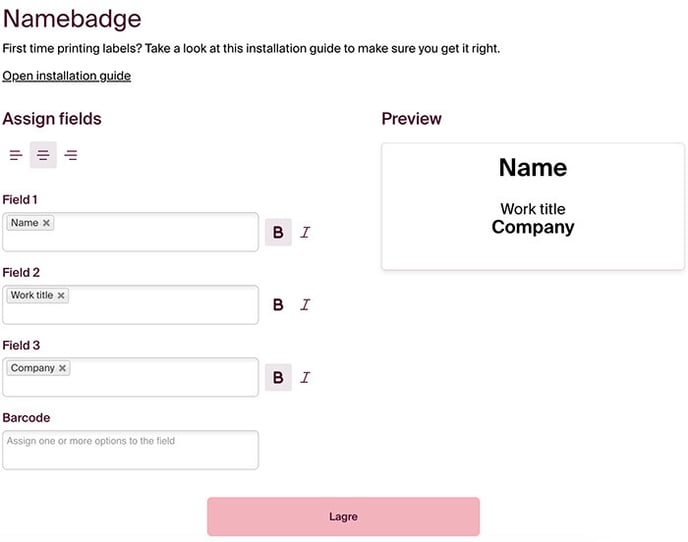This screenshot has width=688, height=542.
Task: Toggle bold for Field 2
Action: 278,305
